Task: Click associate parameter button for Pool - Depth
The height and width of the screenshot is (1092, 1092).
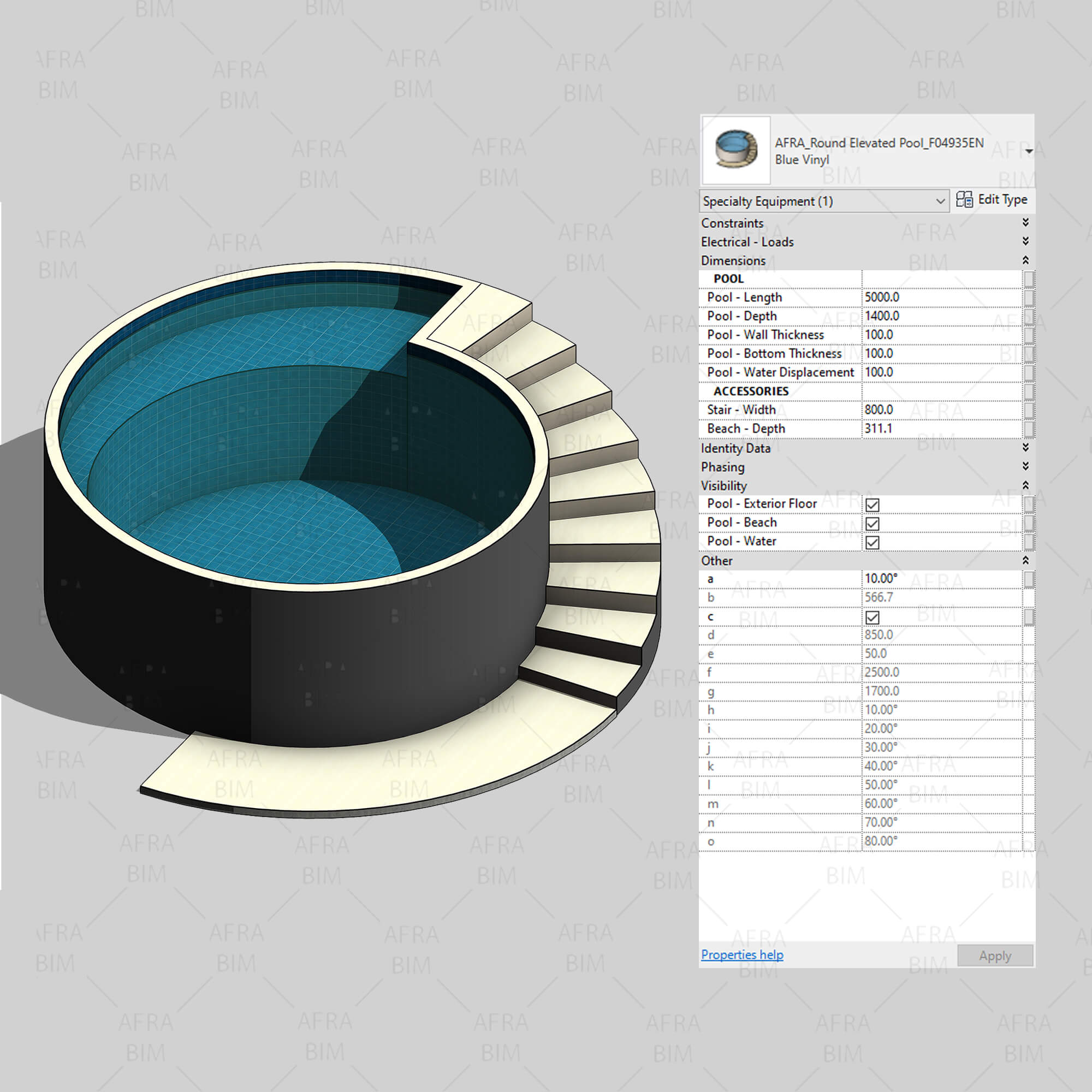Action: (x=1029, y=316)
